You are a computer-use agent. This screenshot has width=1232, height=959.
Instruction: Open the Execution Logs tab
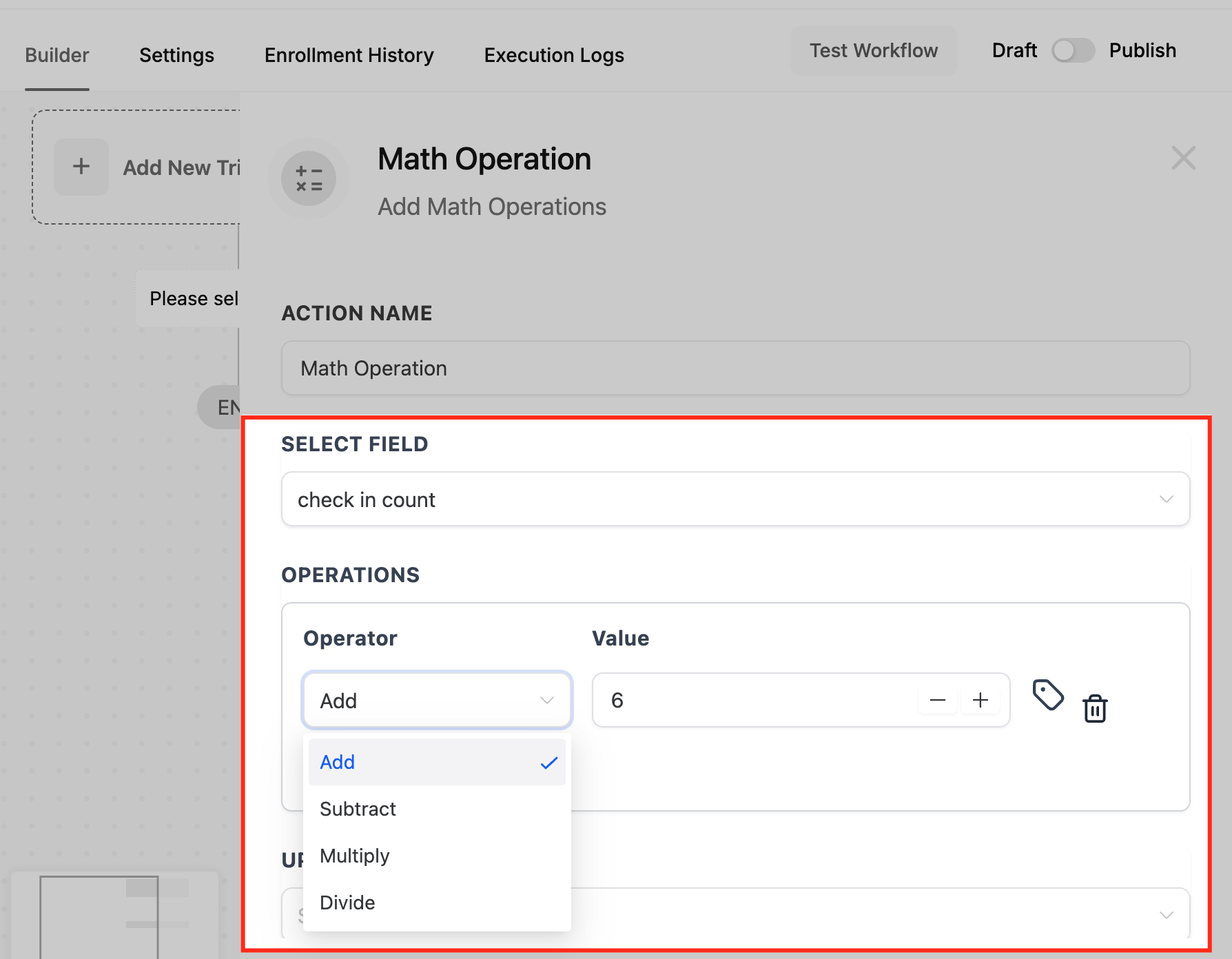(x=554, y=55)
